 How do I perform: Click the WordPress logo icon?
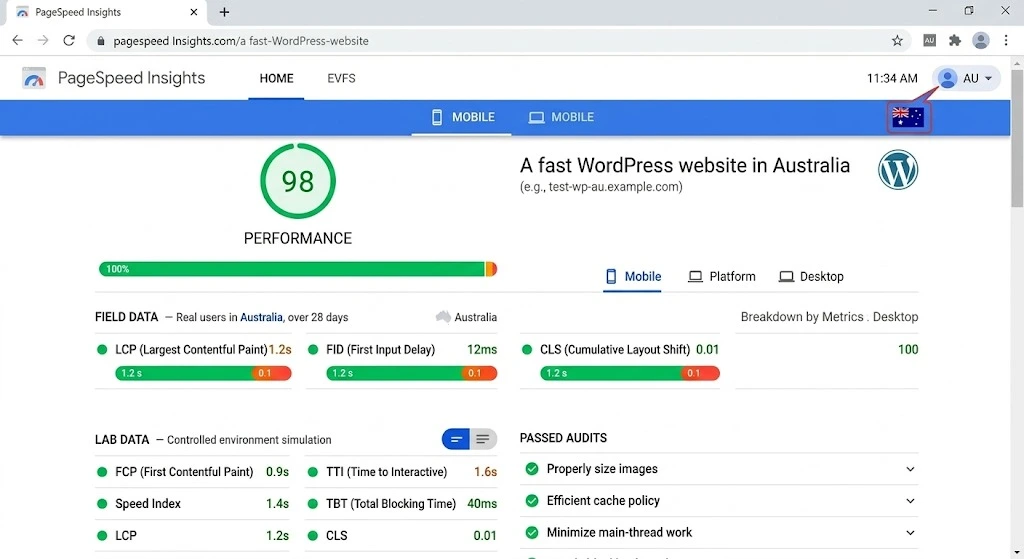898,171
